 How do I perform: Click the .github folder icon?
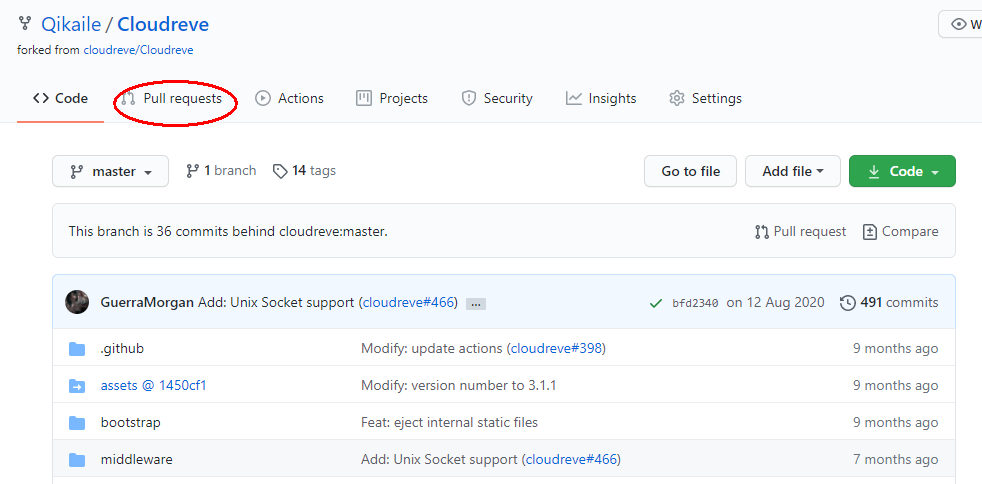77,349
